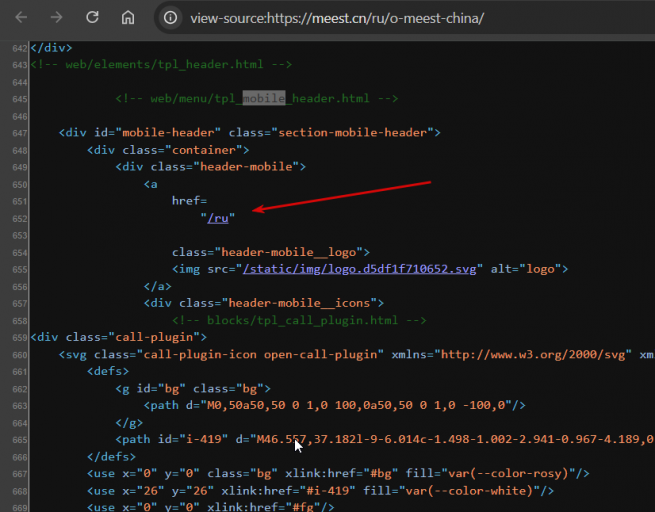Click the tpl_call_plugin.html comment

[299, 320]
